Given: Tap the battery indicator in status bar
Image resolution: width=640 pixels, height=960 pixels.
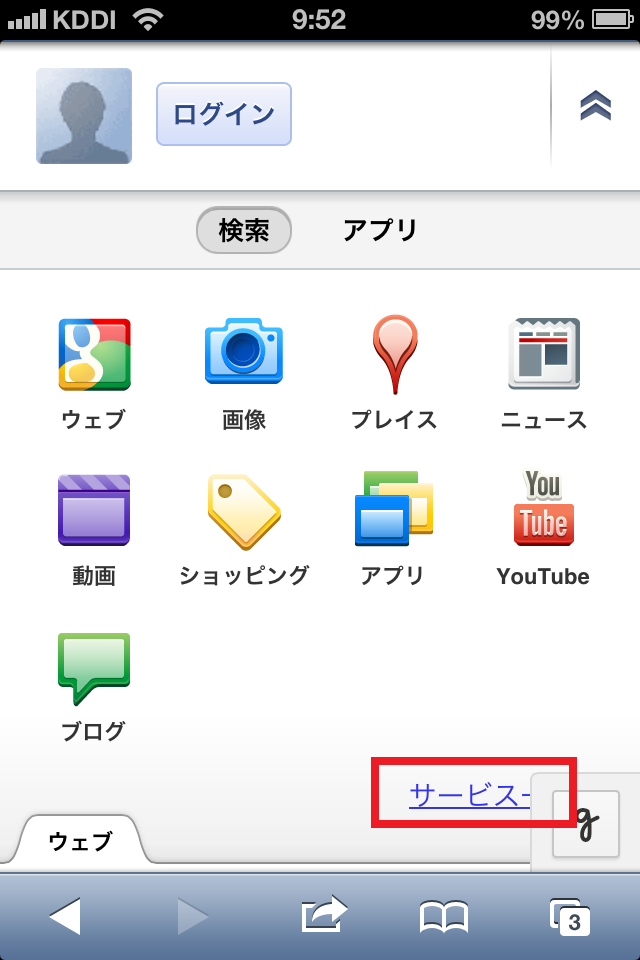Looking at the screenshot, I should (612, 20).
